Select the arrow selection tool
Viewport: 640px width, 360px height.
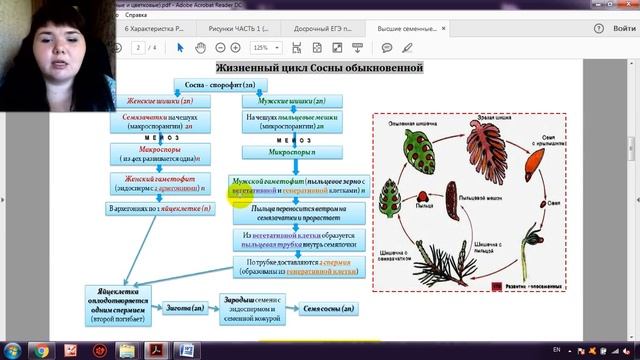pyautogui.click(x=180, y=48)
